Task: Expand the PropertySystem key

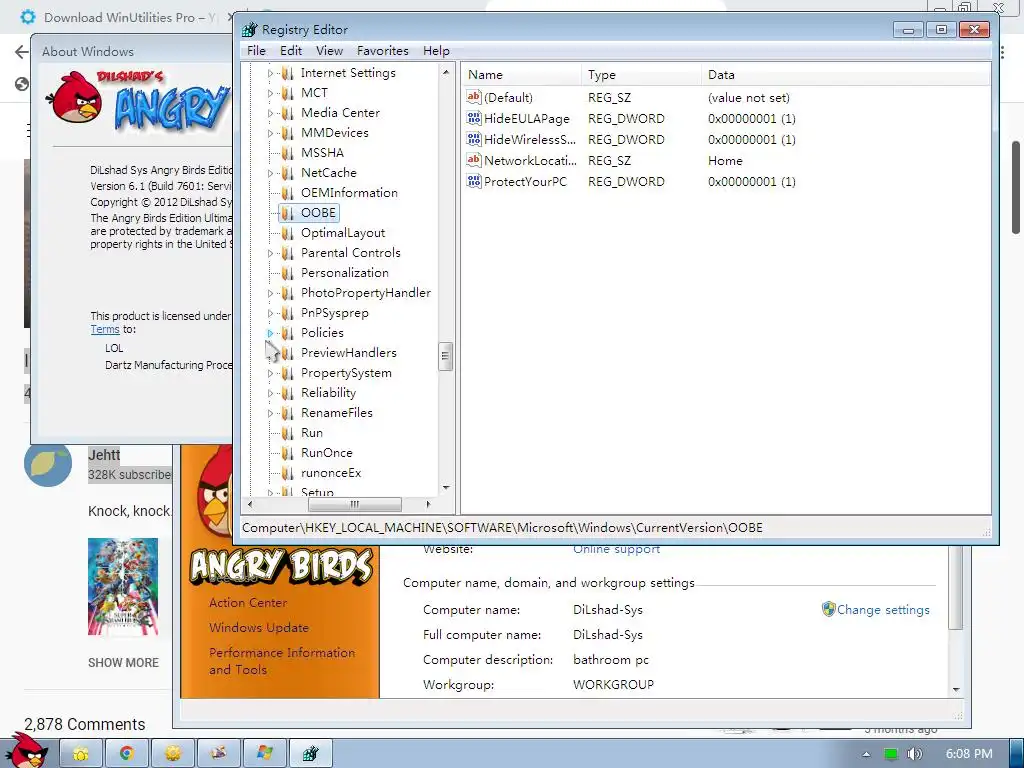Action: pyautogui.click(x=270, y=374)
